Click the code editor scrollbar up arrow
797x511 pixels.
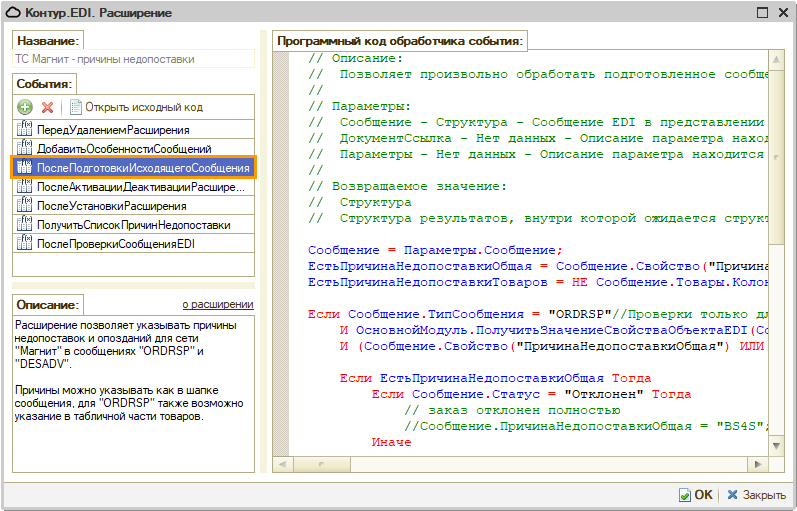coord(777,62)
